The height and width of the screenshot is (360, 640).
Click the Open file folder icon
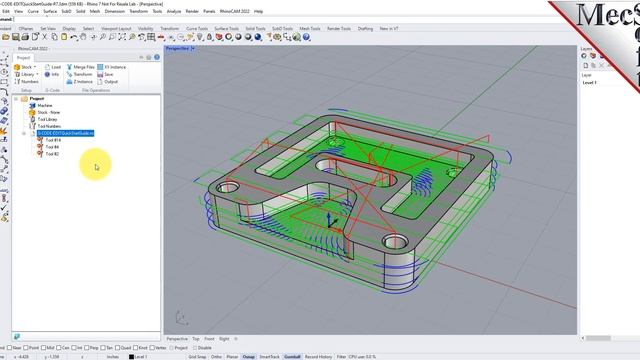click(6, 37)
